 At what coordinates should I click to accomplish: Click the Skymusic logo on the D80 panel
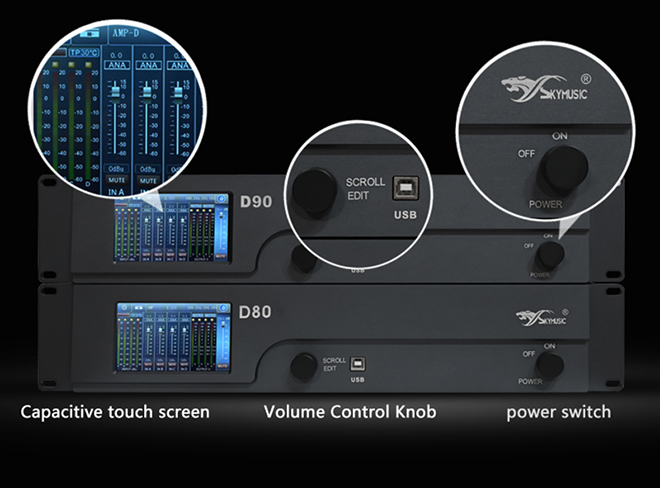tap(546, 319)
